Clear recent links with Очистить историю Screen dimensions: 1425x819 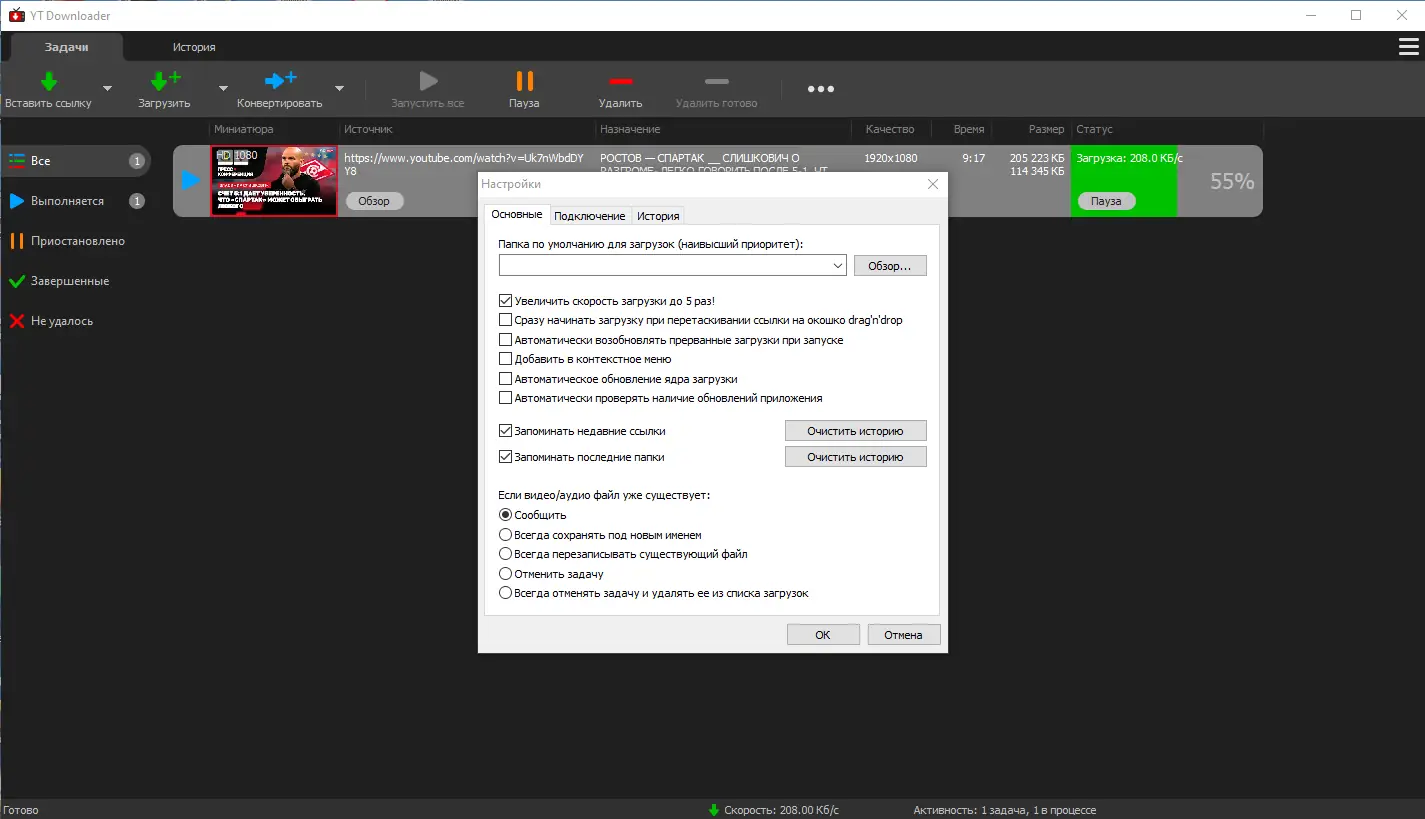click(x=855, y=430)
